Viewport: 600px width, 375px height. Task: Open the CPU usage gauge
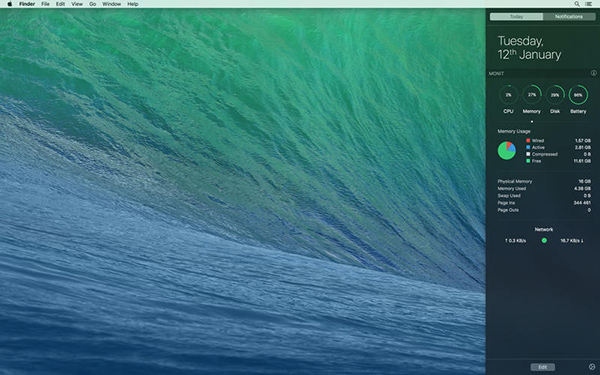point(508,95)
